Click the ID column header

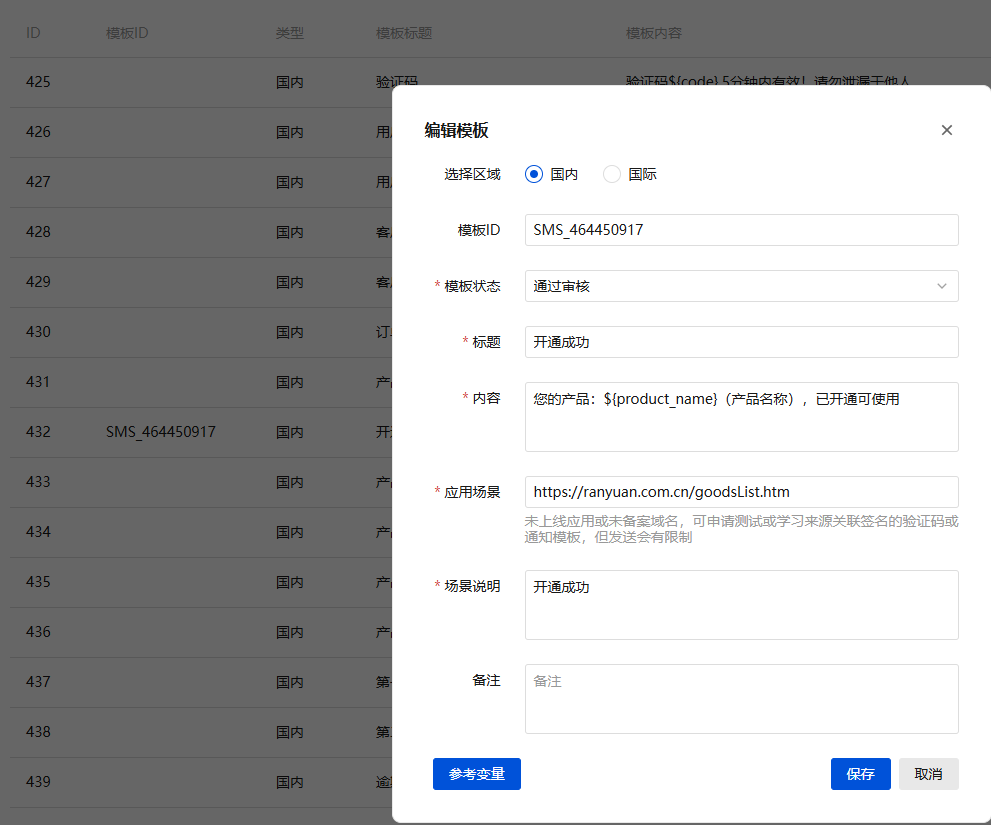[x=33, y=33]
